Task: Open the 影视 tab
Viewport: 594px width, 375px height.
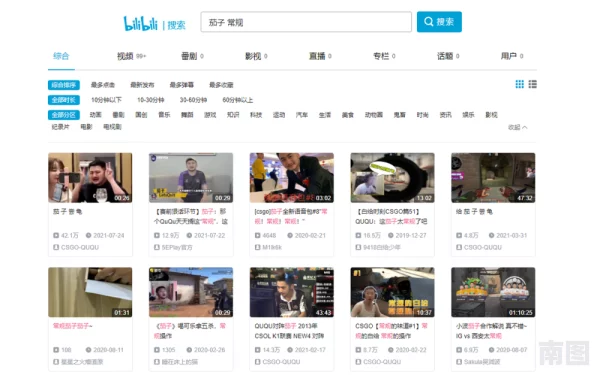Action: coord(256,56)
